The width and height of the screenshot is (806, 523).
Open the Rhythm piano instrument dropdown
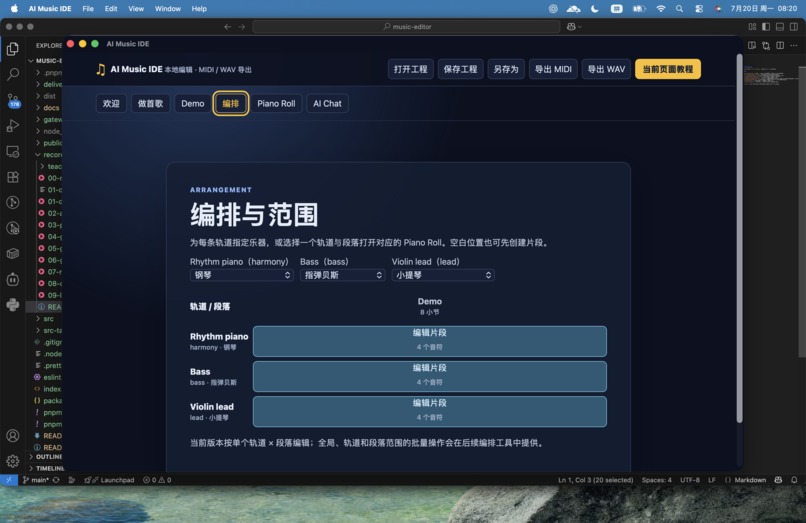coord(241,275)
